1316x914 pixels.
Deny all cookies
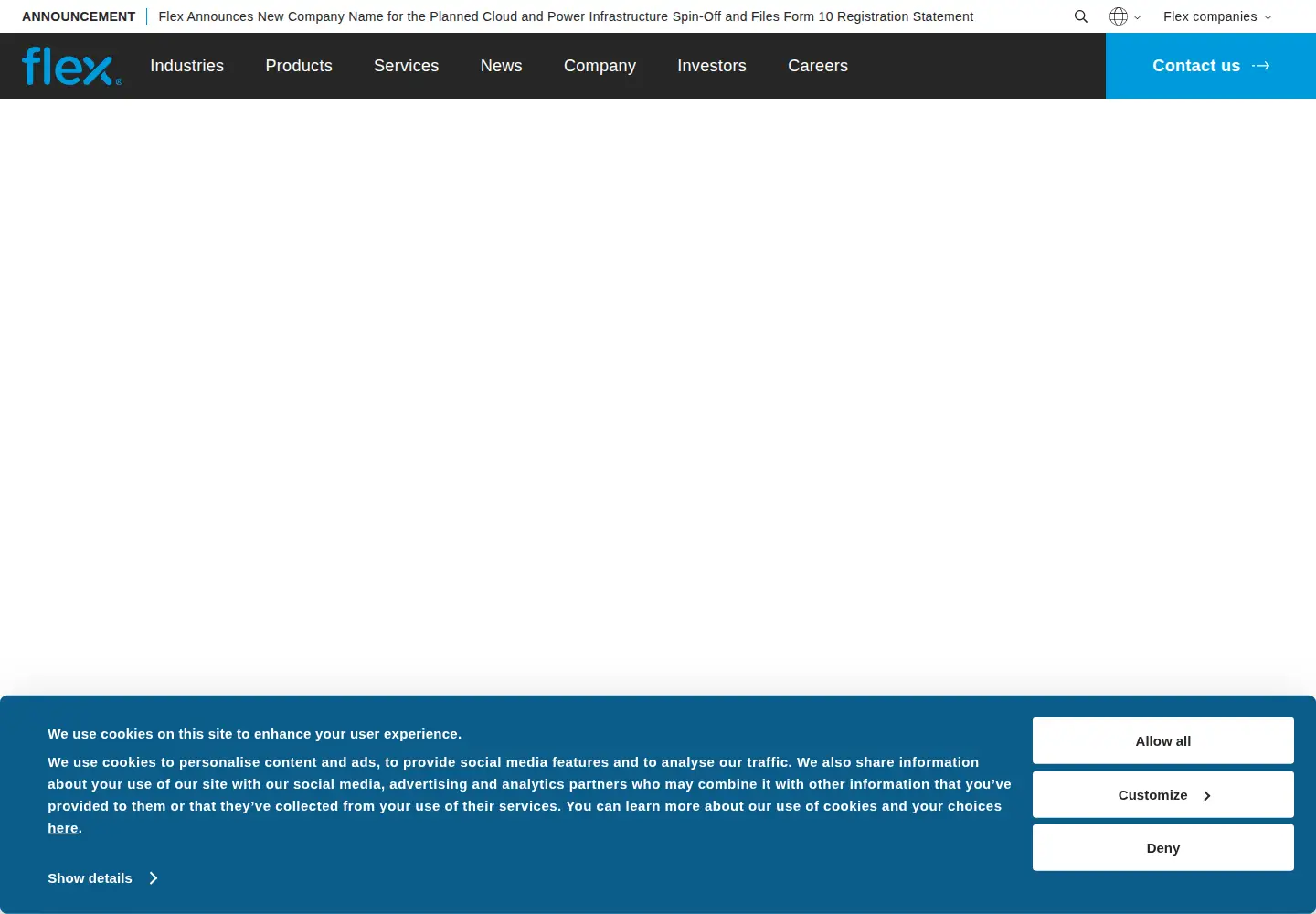[x=1163, y=848]
